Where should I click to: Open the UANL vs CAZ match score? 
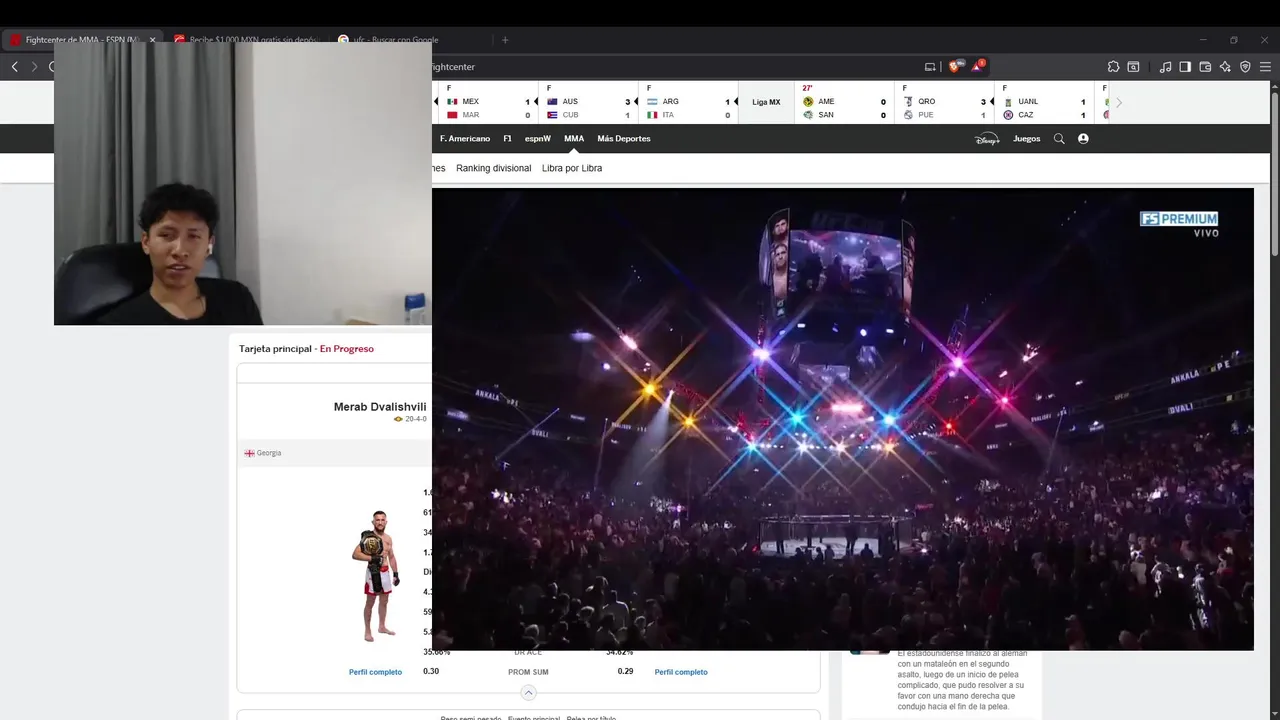[1044, 102]
